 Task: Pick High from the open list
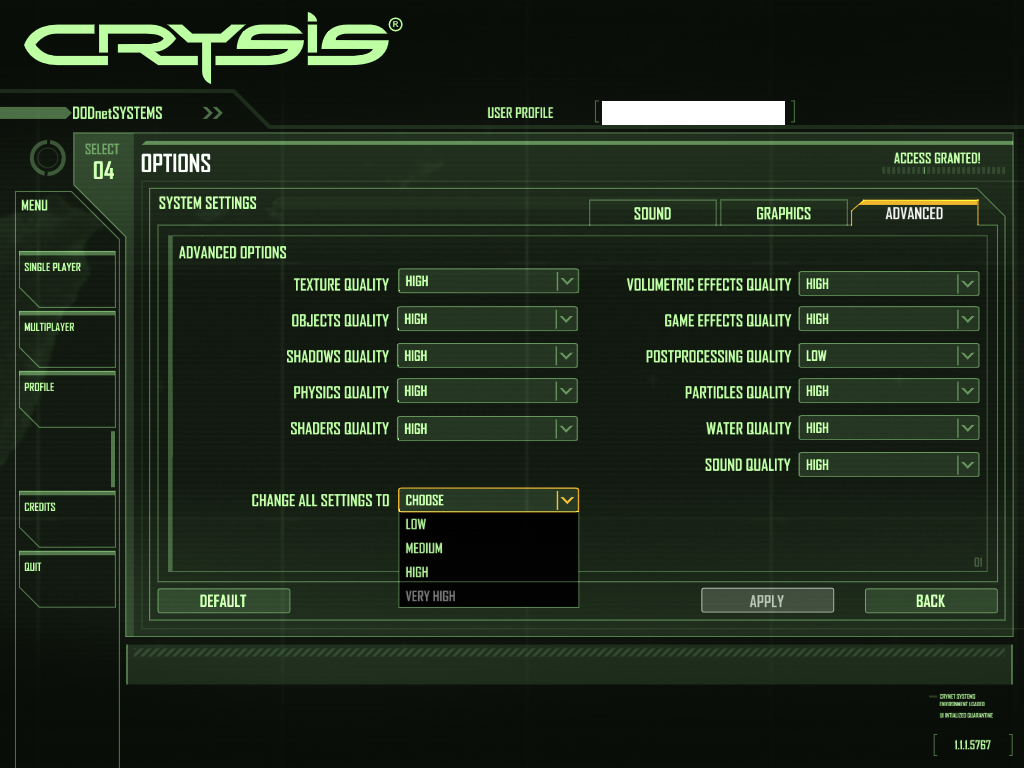coord(488,572)
